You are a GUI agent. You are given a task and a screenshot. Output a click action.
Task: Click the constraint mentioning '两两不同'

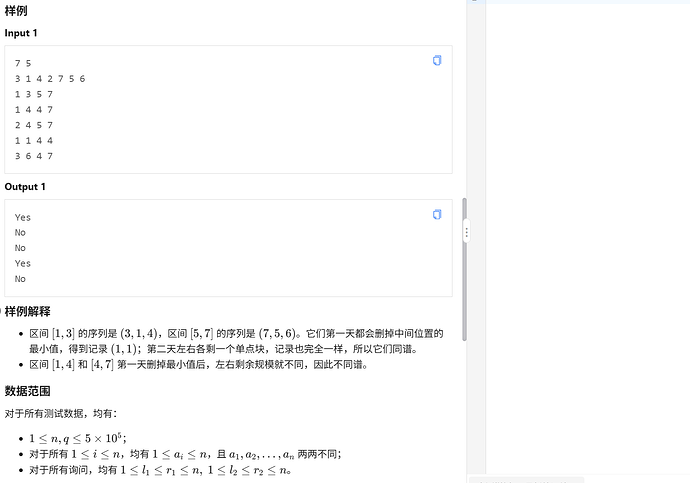pos(185,454)
